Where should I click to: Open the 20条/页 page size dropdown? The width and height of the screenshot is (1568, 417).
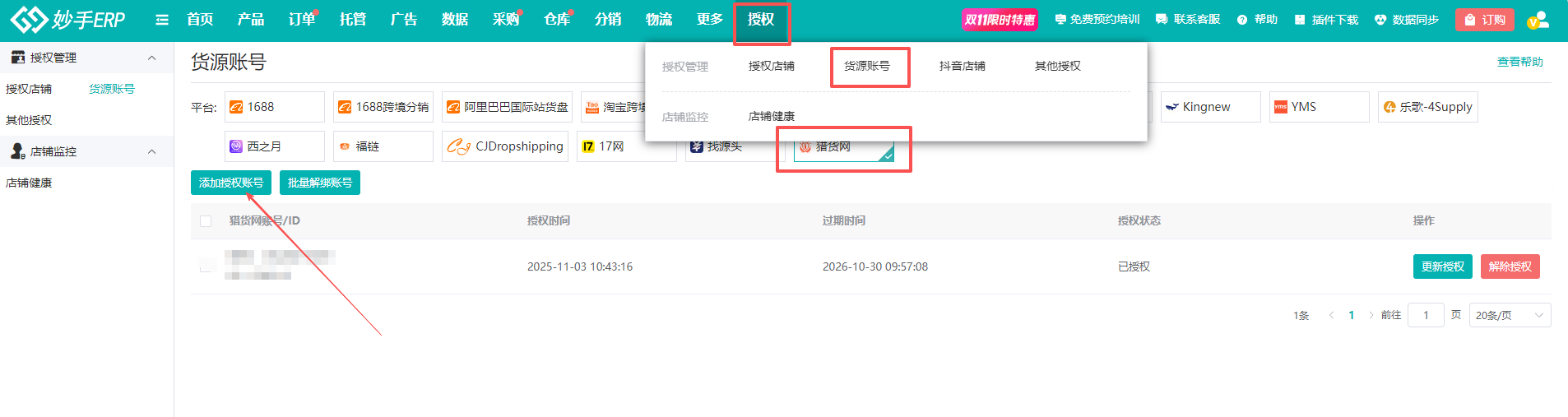[x=1510, y=315]
